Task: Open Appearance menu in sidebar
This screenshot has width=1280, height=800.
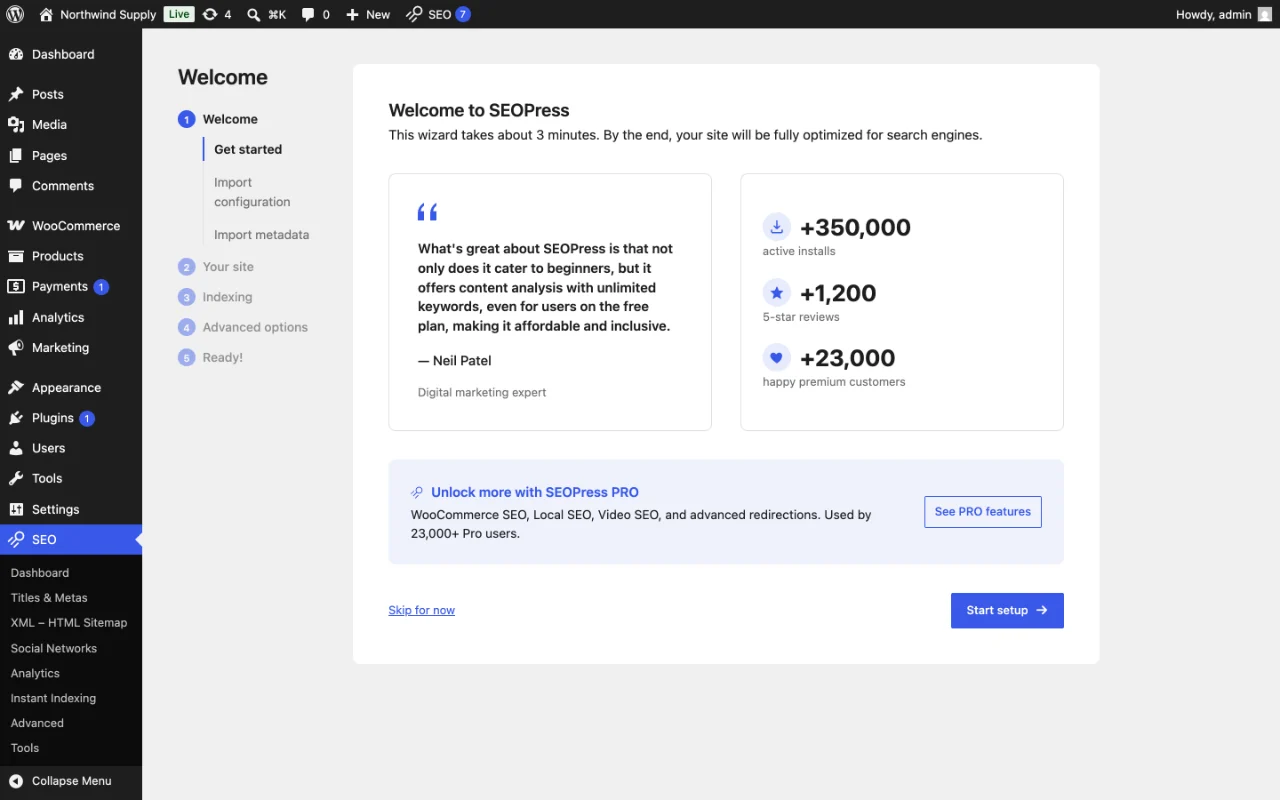Action: coord(71,387)
